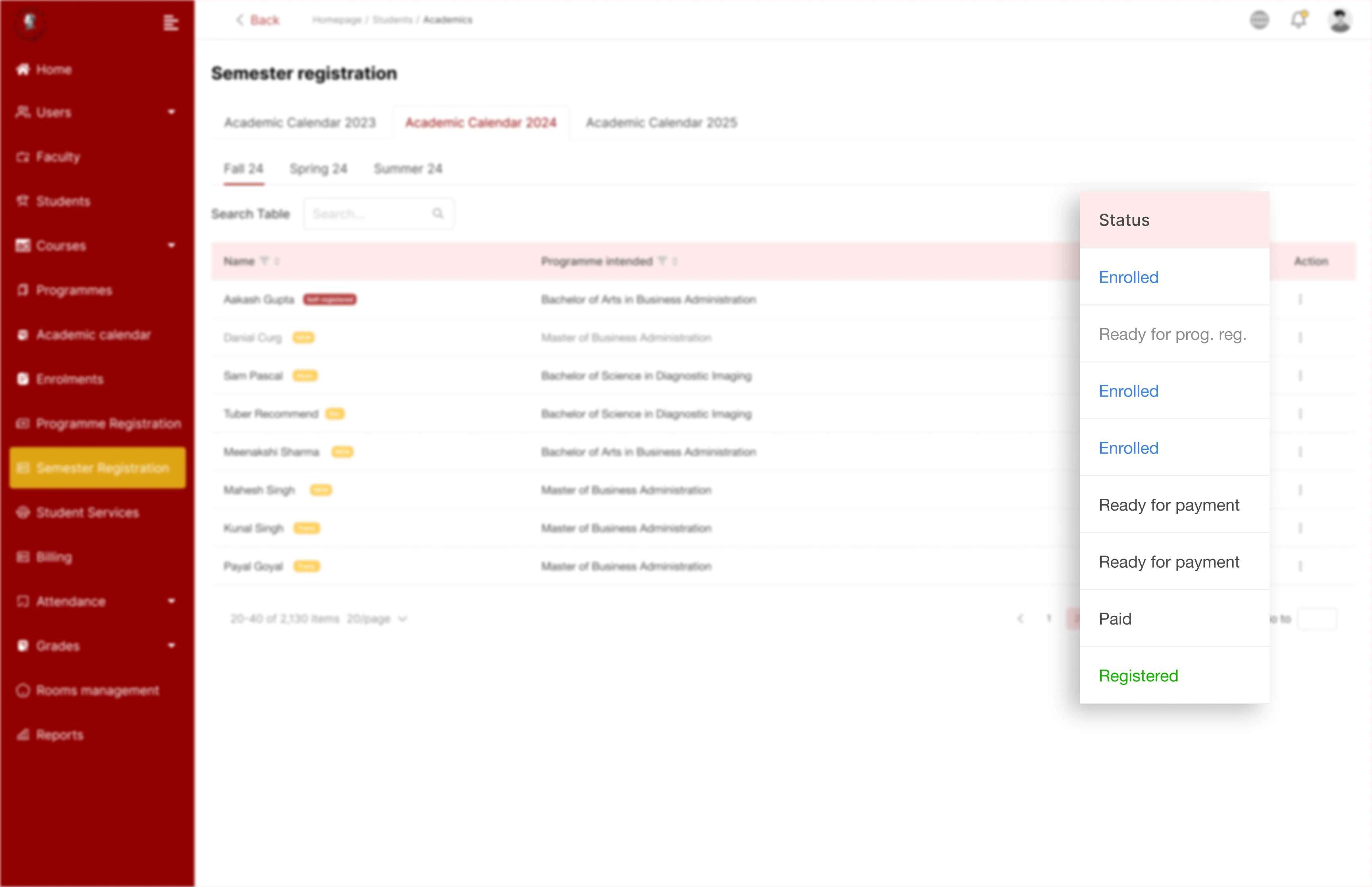
Task: Open the 20/page size dropdown
Action: 377,619
